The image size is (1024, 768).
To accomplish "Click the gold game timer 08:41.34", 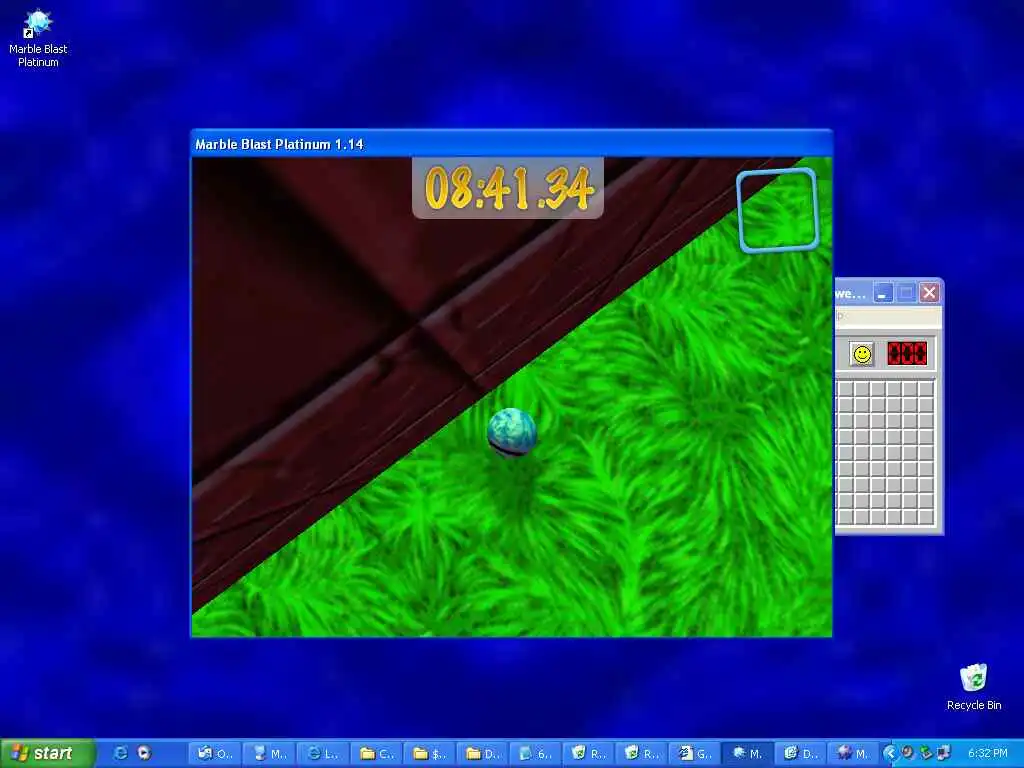I will pos(508,188).
